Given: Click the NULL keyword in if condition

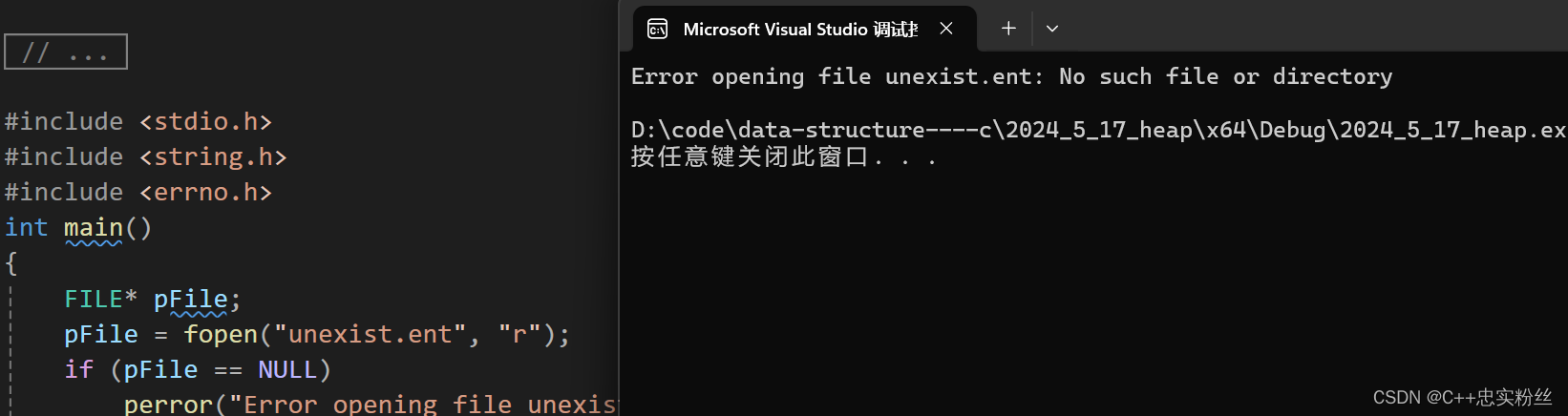Looking at the screenshot, I should [287, 370].
